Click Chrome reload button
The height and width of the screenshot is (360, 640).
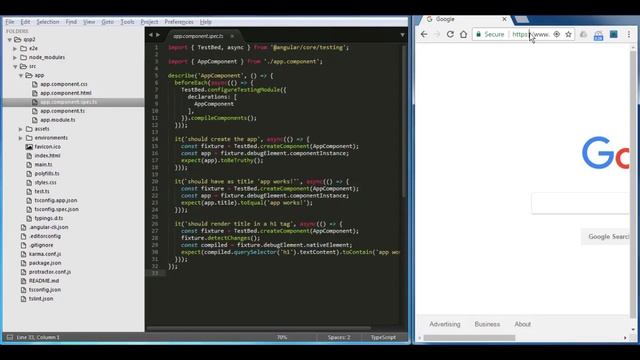(x=450, y=34)
